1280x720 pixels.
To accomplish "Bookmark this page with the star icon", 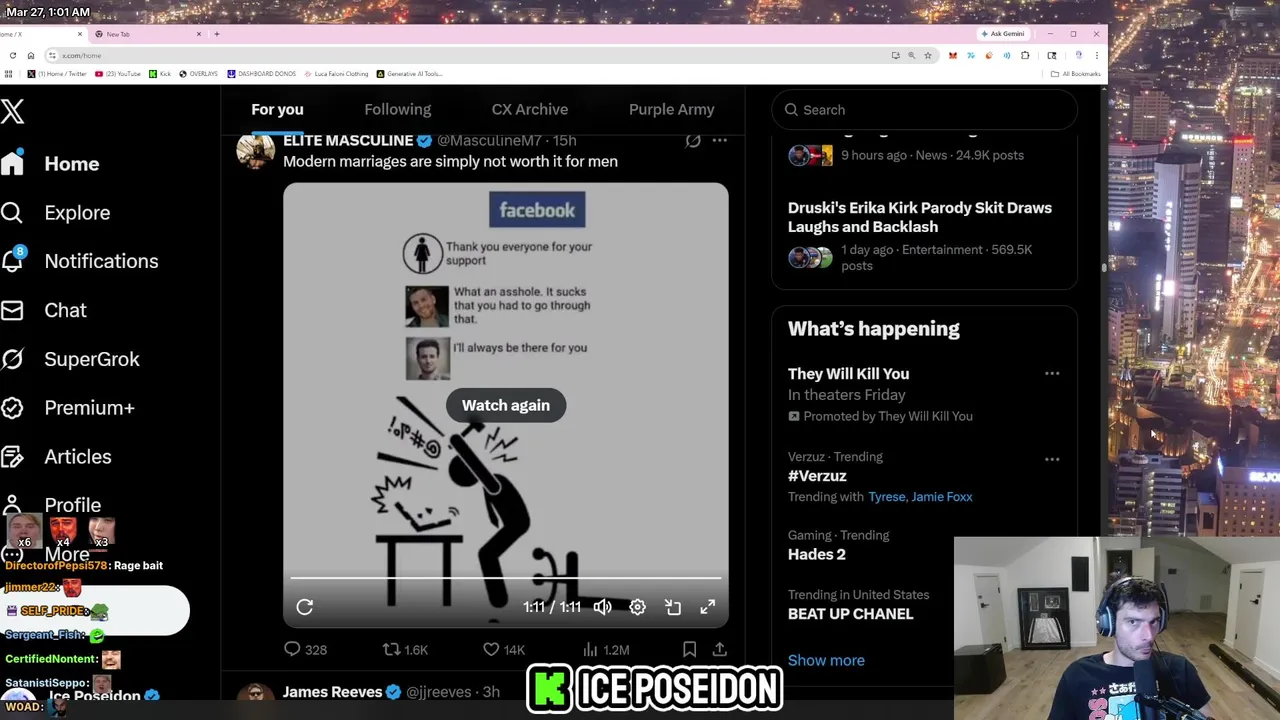I will (927, 56).
